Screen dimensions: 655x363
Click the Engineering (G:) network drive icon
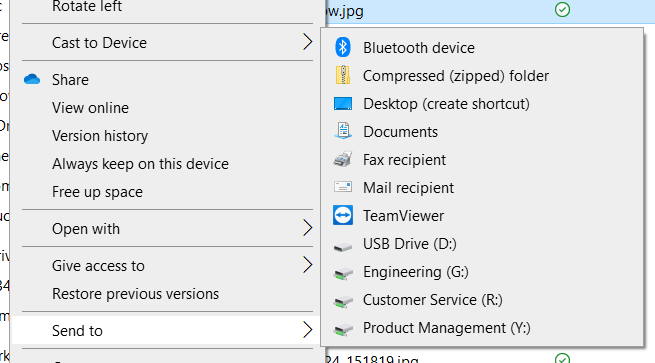point(343,274)
